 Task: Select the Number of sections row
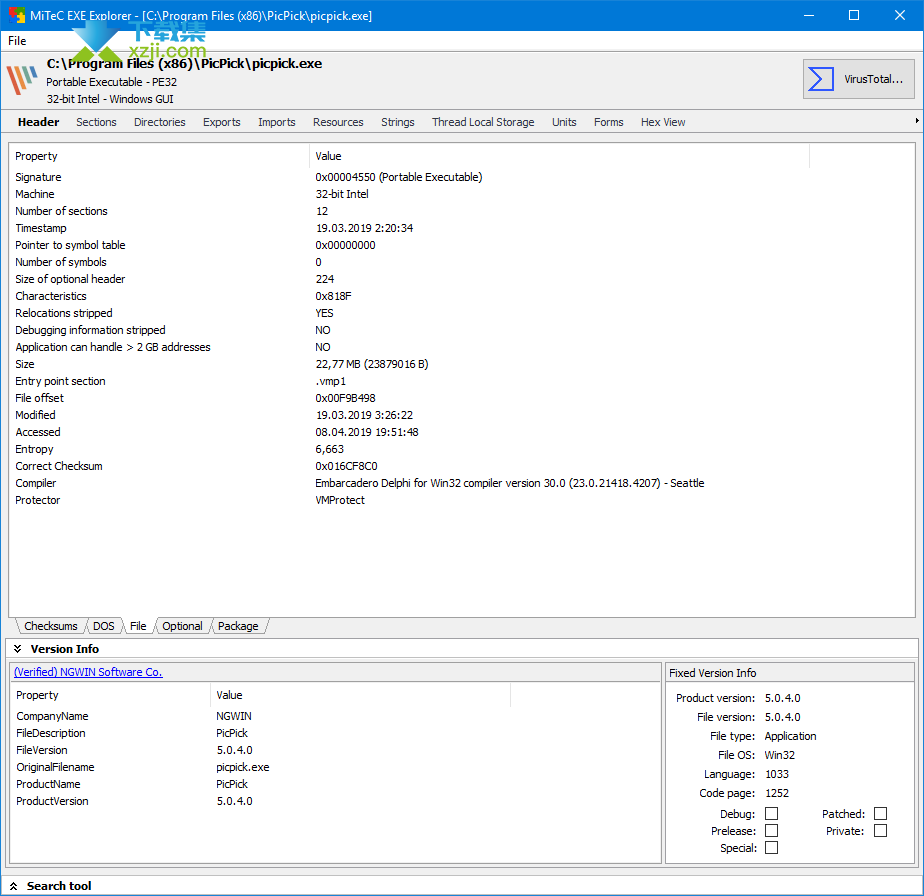(x=461, y=211)
